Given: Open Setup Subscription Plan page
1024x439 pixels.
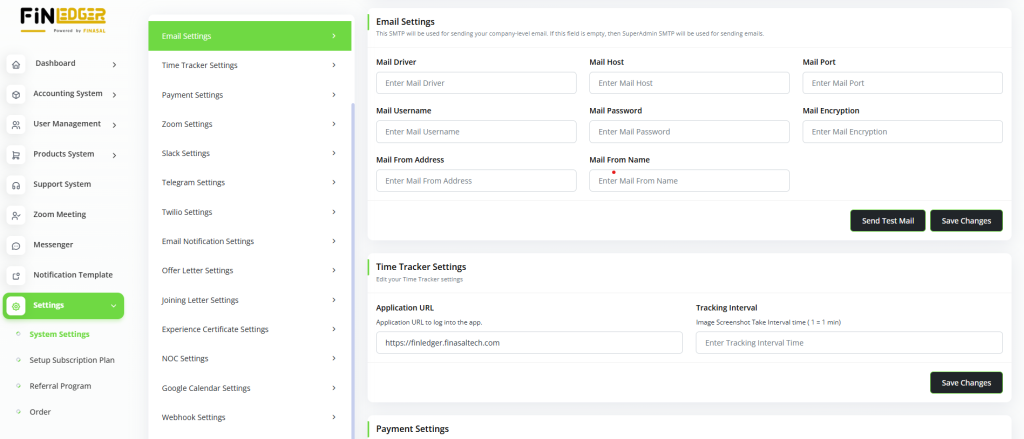Looking at the screenshot, I should coord(72,360).
